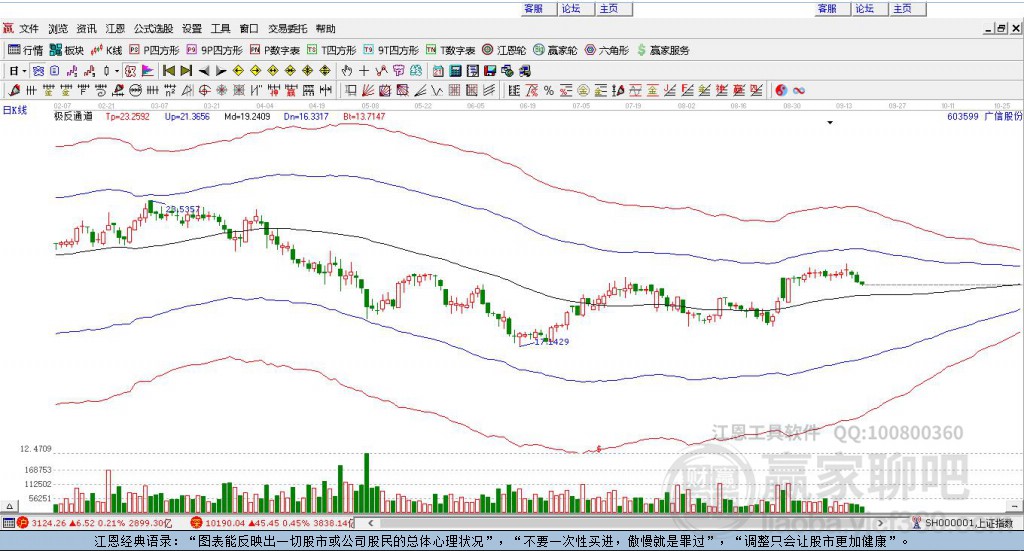Open the 资讯 menu

[86, 29]
